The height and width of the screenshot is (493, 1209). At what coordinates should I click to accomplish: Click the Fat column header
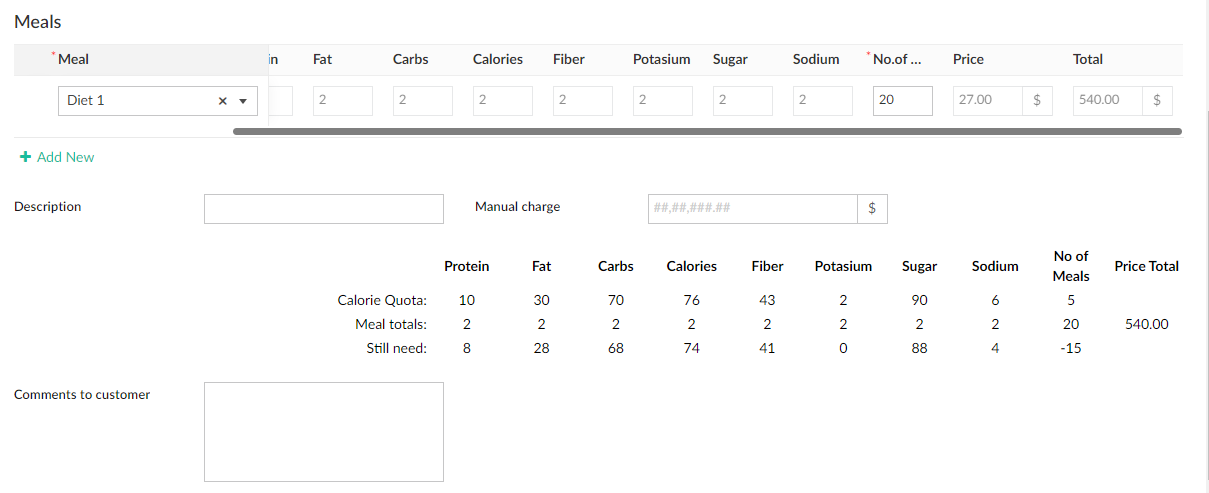pos(323,59)
